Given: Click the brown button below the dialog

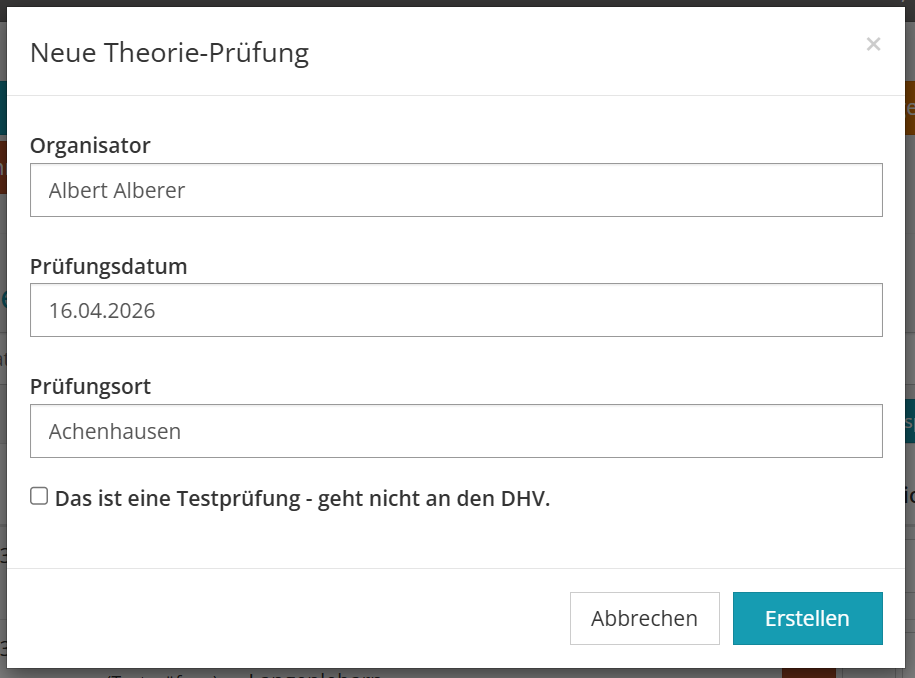Looking at the screenshot, I should point(808,672).
